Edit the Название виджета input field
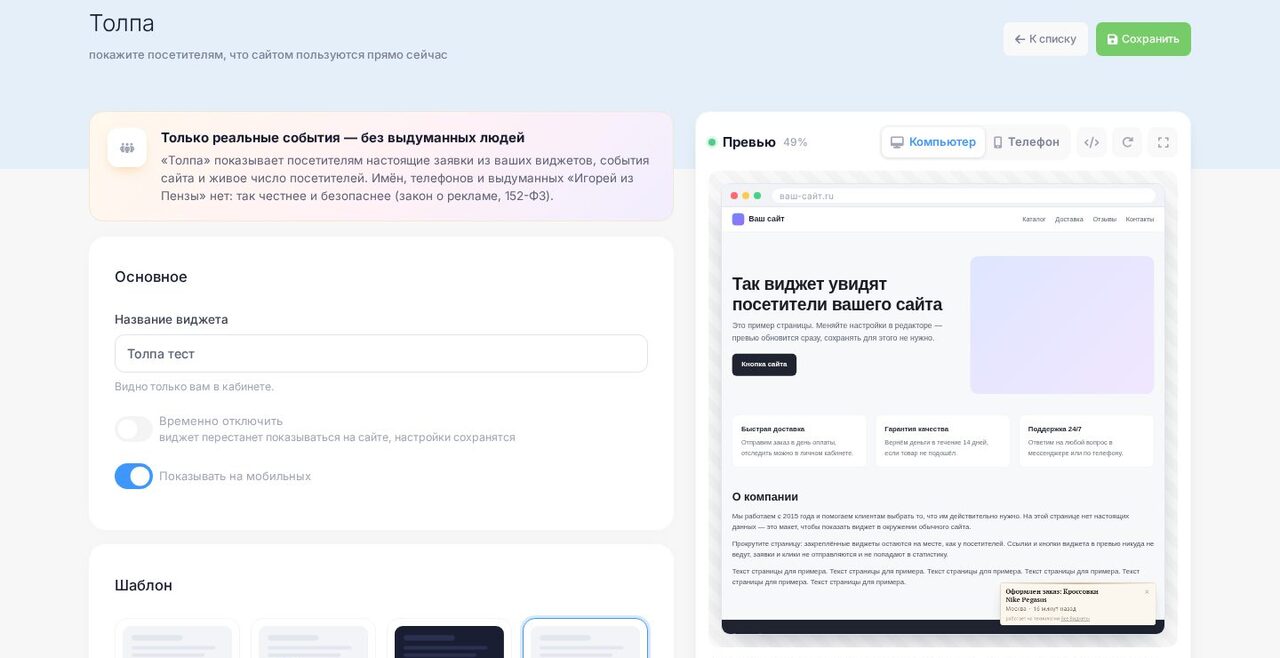This screenshot has height=658, width=1280. [381, 353]
